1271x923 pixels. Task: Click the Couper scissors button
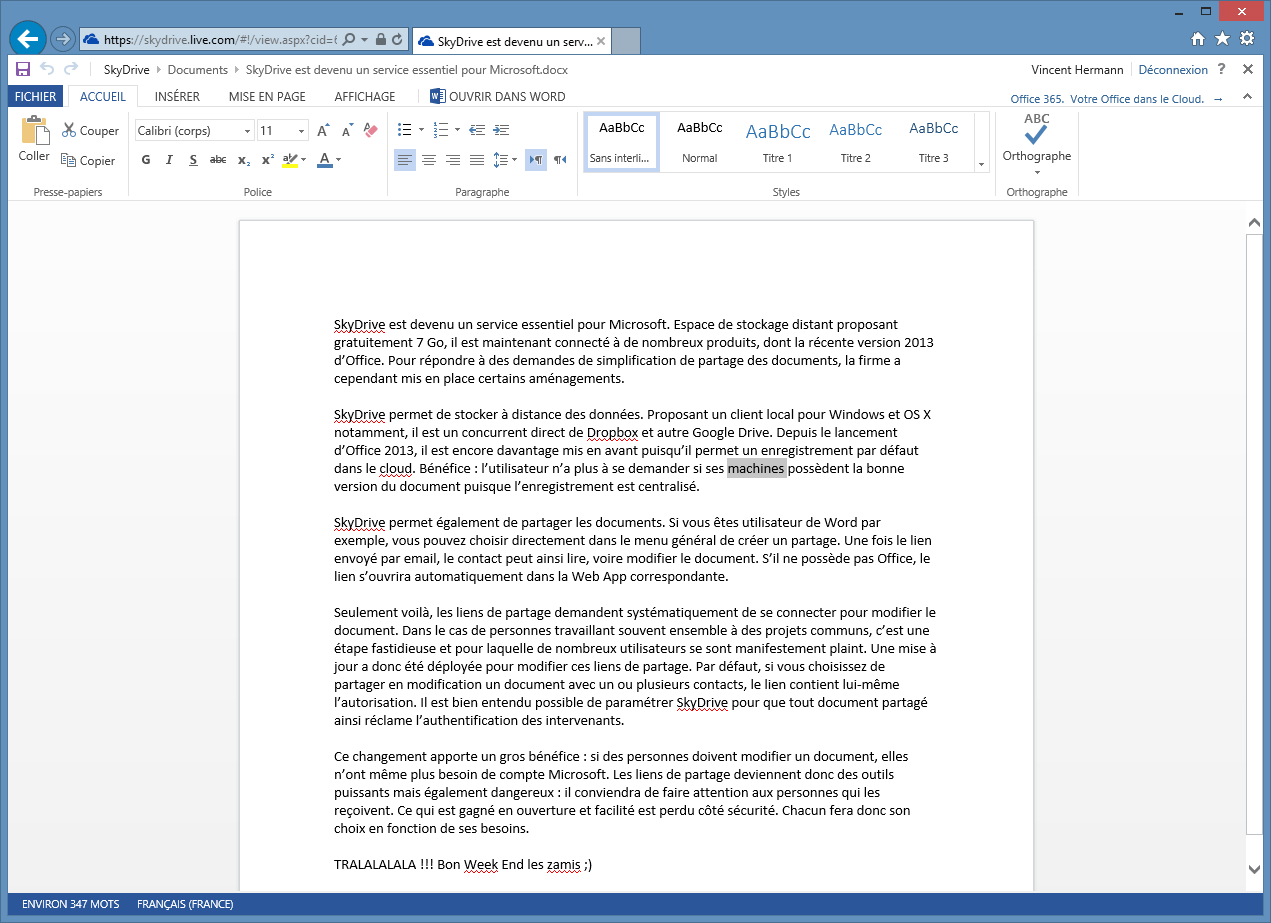click(x=90, y=131)
